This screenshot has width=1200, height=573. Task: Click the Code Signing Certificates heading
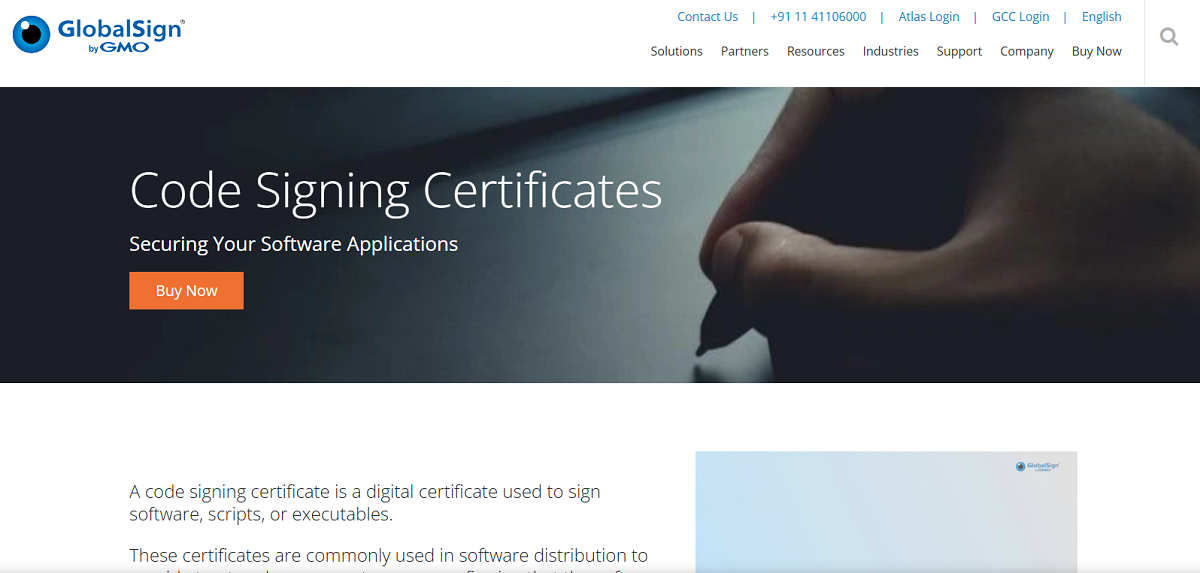[x=395, y=190]
